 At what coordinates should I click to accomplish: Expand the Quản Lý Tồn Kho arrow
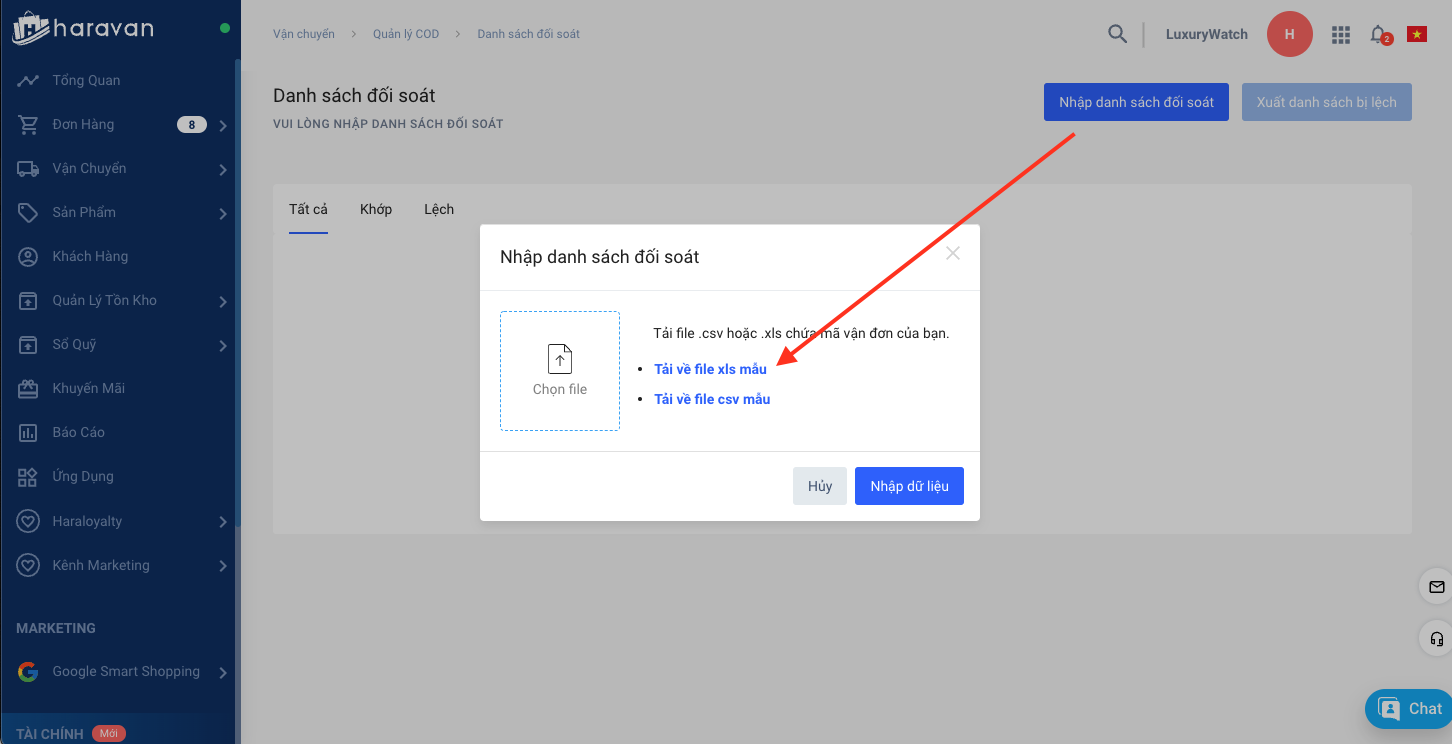(x=223, y=302)
